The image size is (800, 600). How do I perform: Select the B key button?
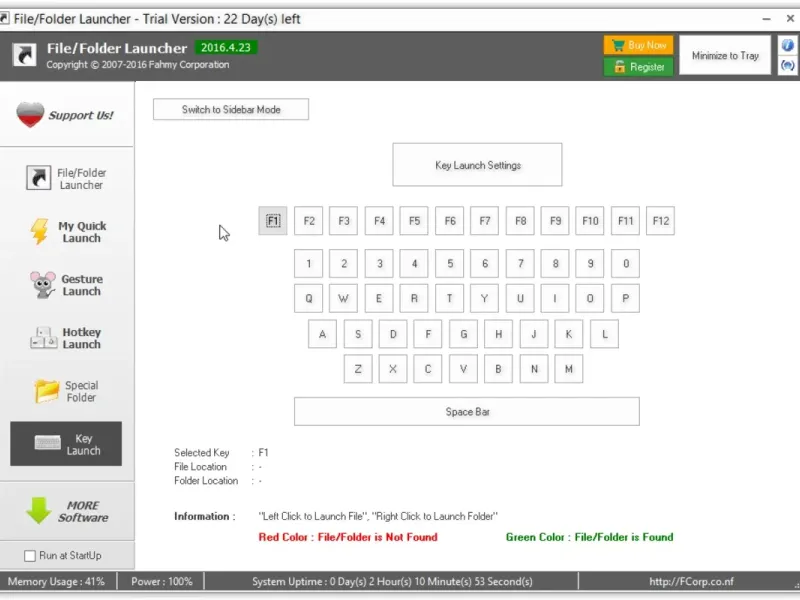click(498, 369)
